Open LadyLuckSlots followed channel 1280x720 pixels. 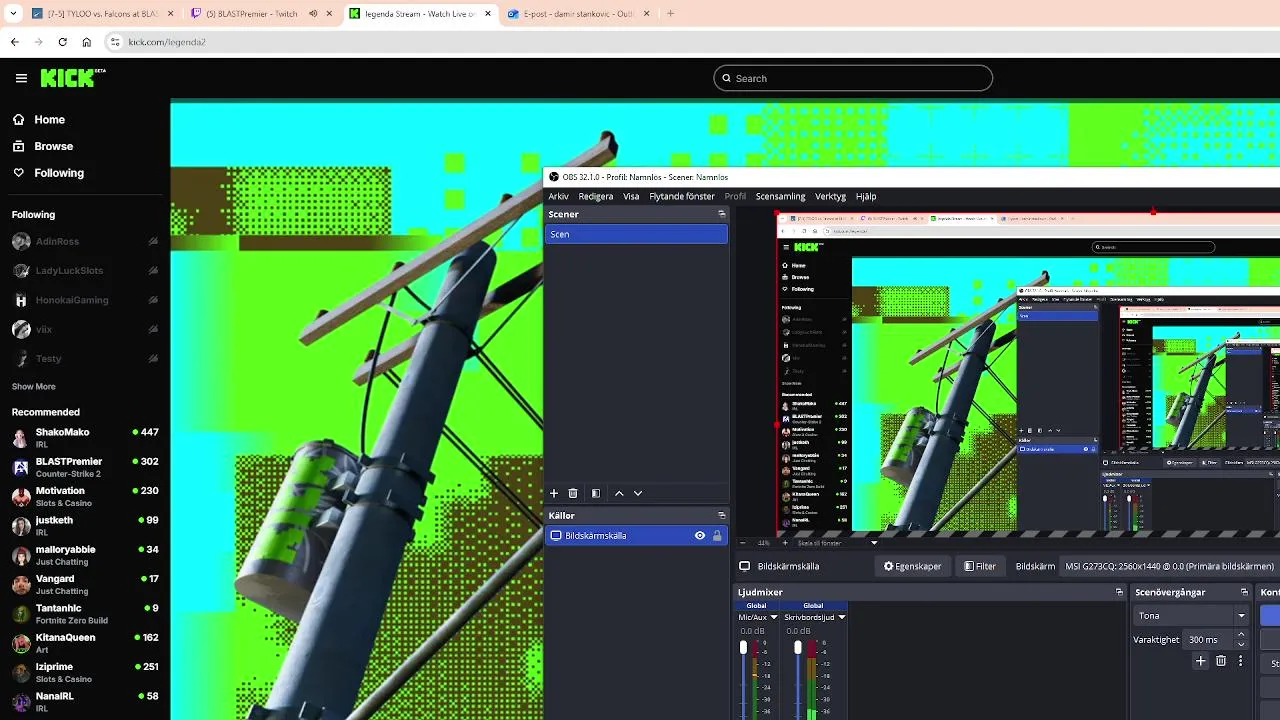click(x=85, y=270)
